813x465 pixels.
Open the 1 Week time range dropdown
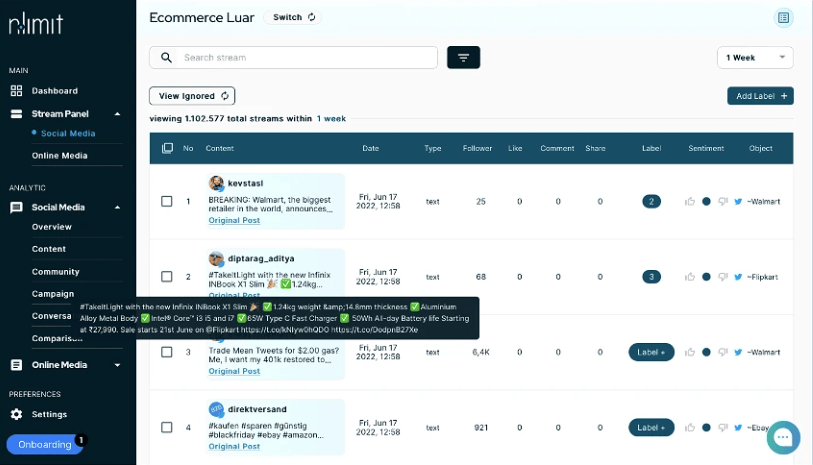click(755, 58)
